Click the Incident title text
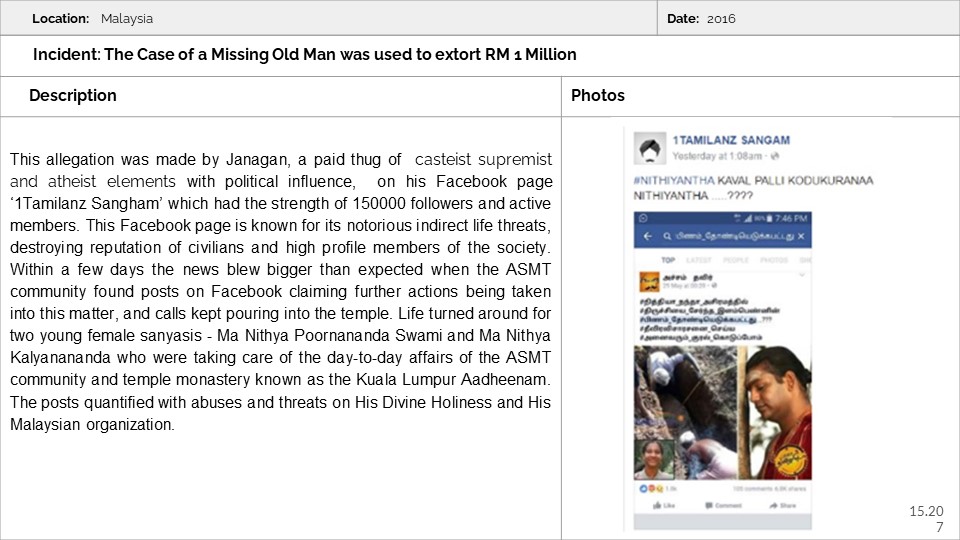 [305, 55]
